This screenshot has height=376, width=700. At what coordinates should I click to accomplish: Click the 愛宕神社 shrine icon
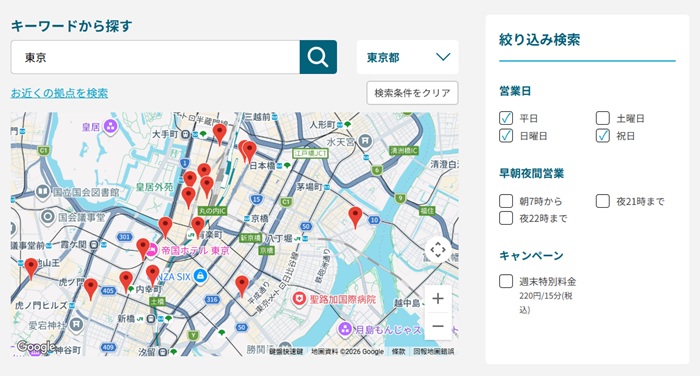76,324
